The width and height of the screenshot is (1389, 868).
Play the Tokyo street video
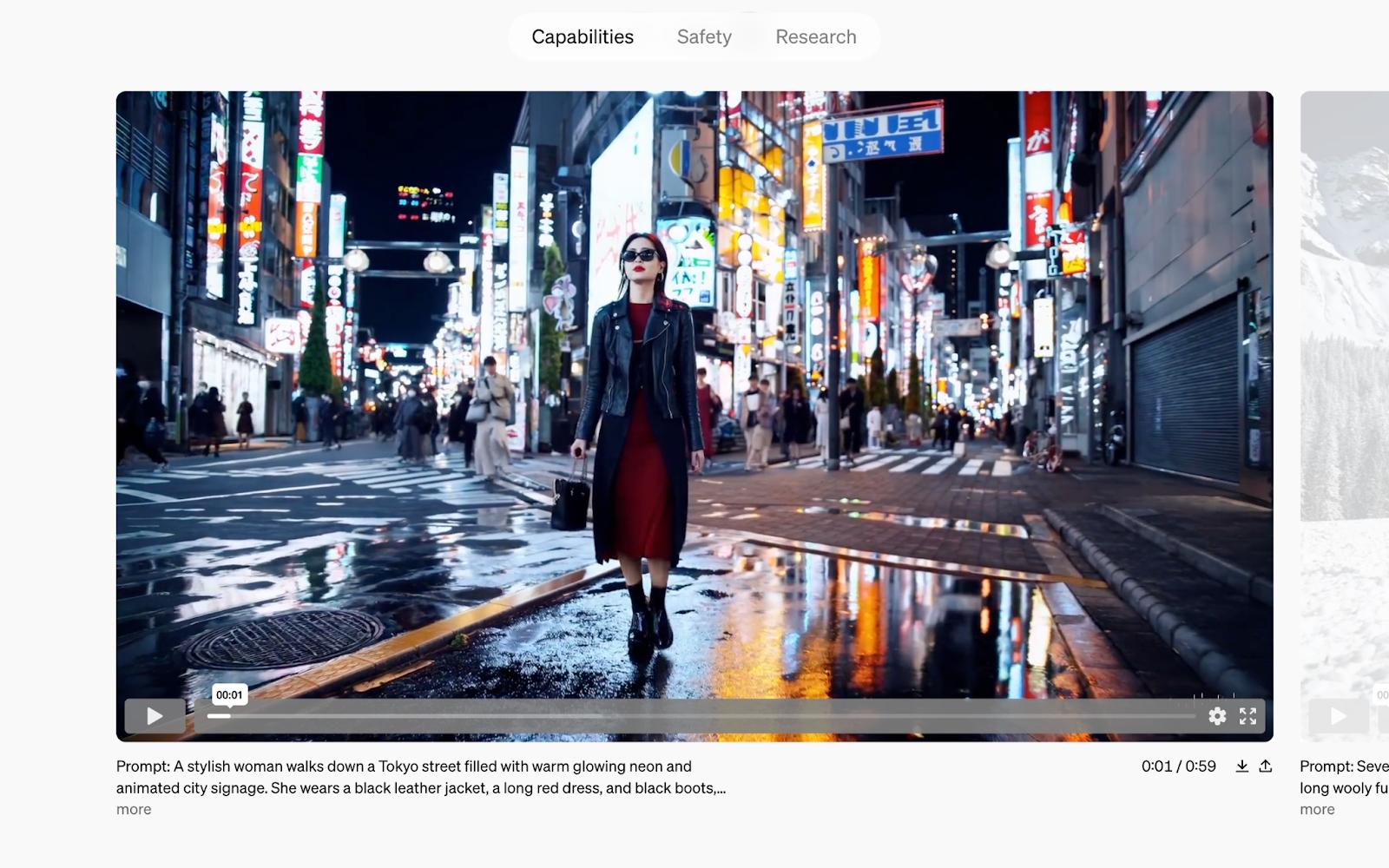coord(155,716)
